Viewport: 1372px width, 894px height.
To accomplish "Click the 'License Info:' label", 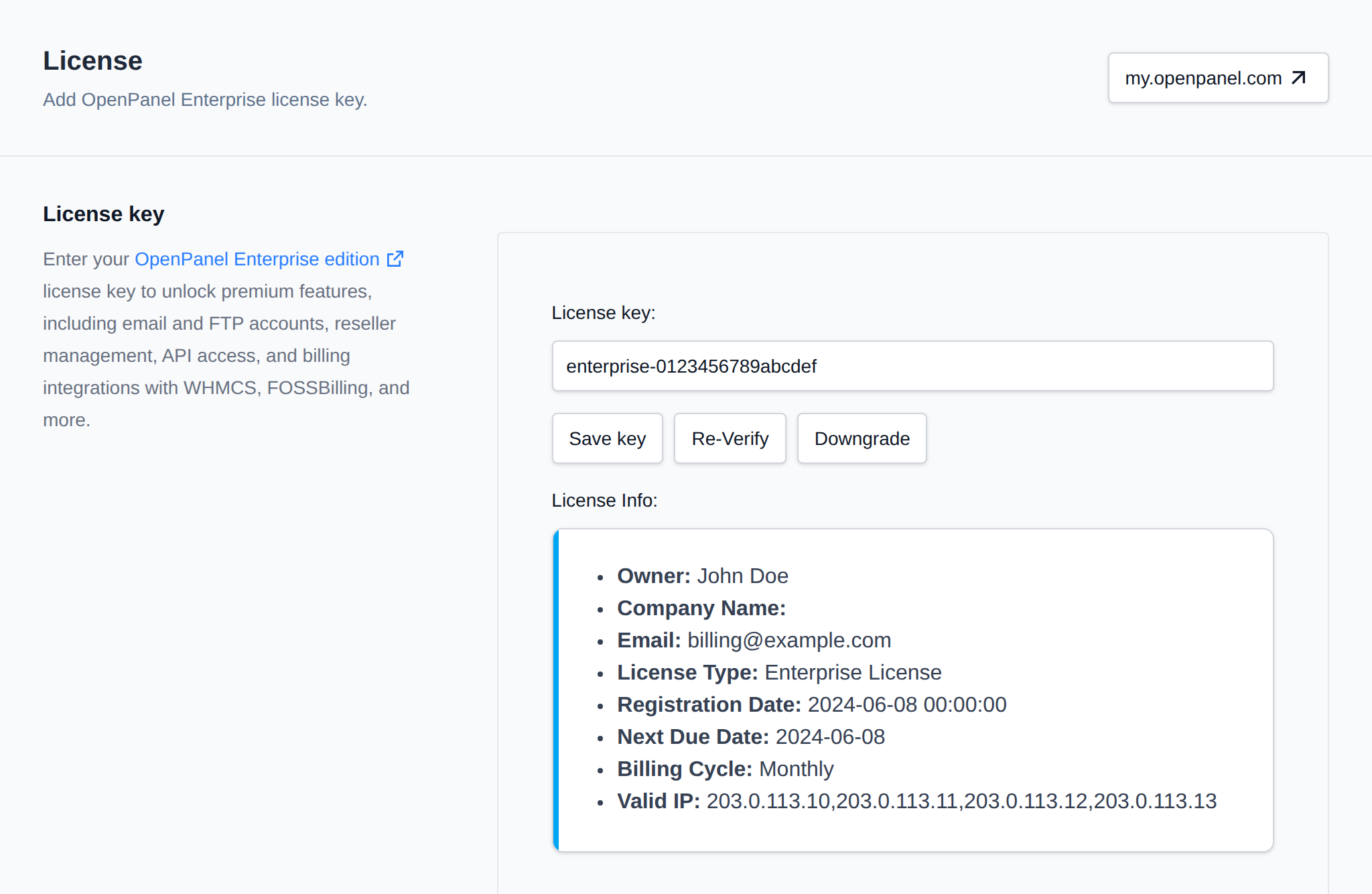I will point(605,501).
